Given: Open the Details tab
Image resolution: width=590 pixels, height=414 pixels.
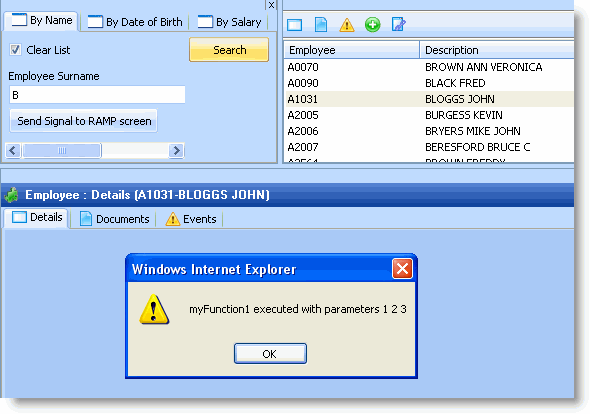Looking at the screenshot, I should coord(37,218).
